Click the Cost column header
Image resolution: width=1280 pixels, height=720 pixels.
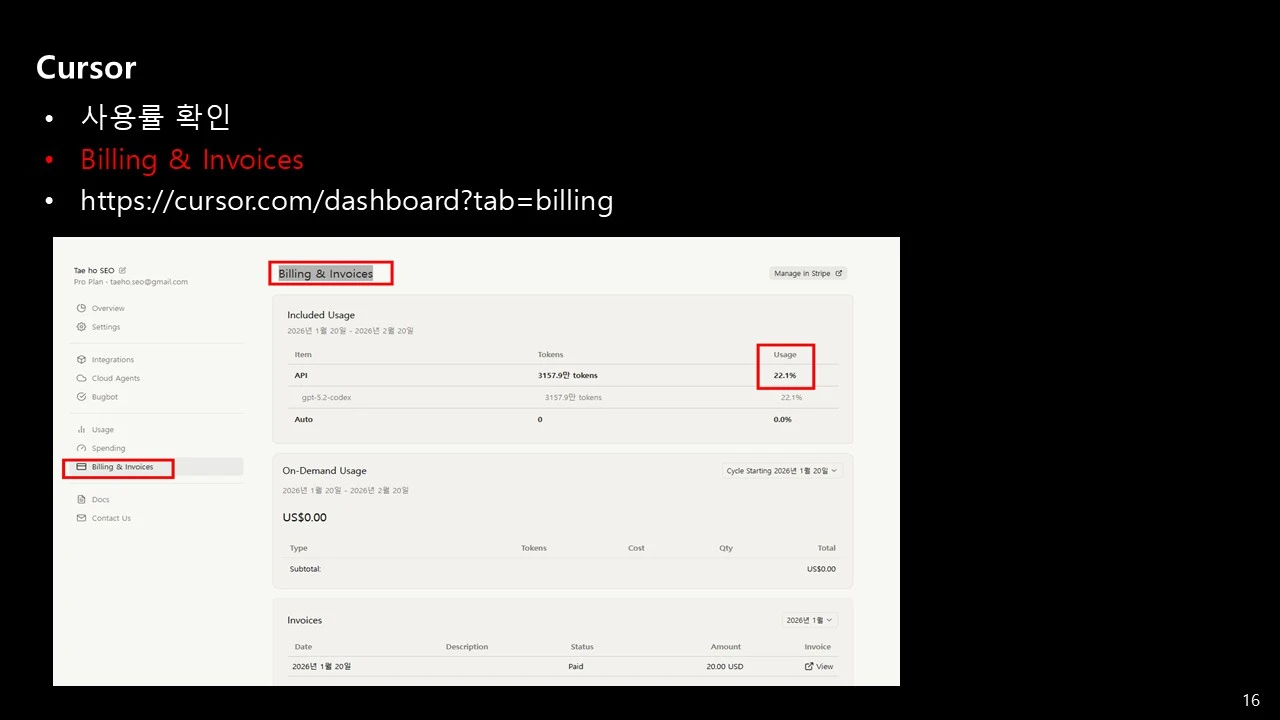tap(636, 548)
